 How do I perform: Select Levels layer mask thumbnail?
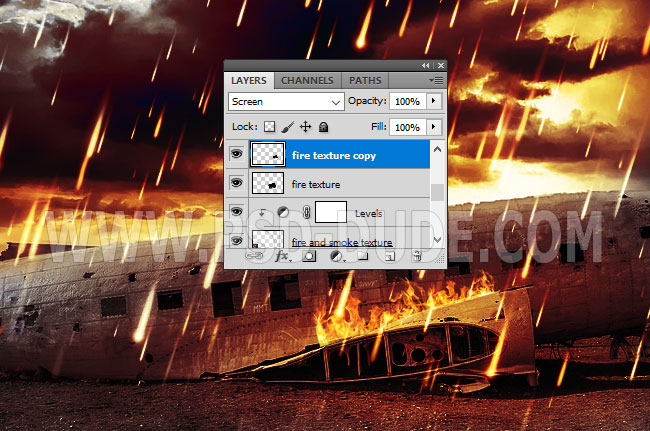pos(331,212)
